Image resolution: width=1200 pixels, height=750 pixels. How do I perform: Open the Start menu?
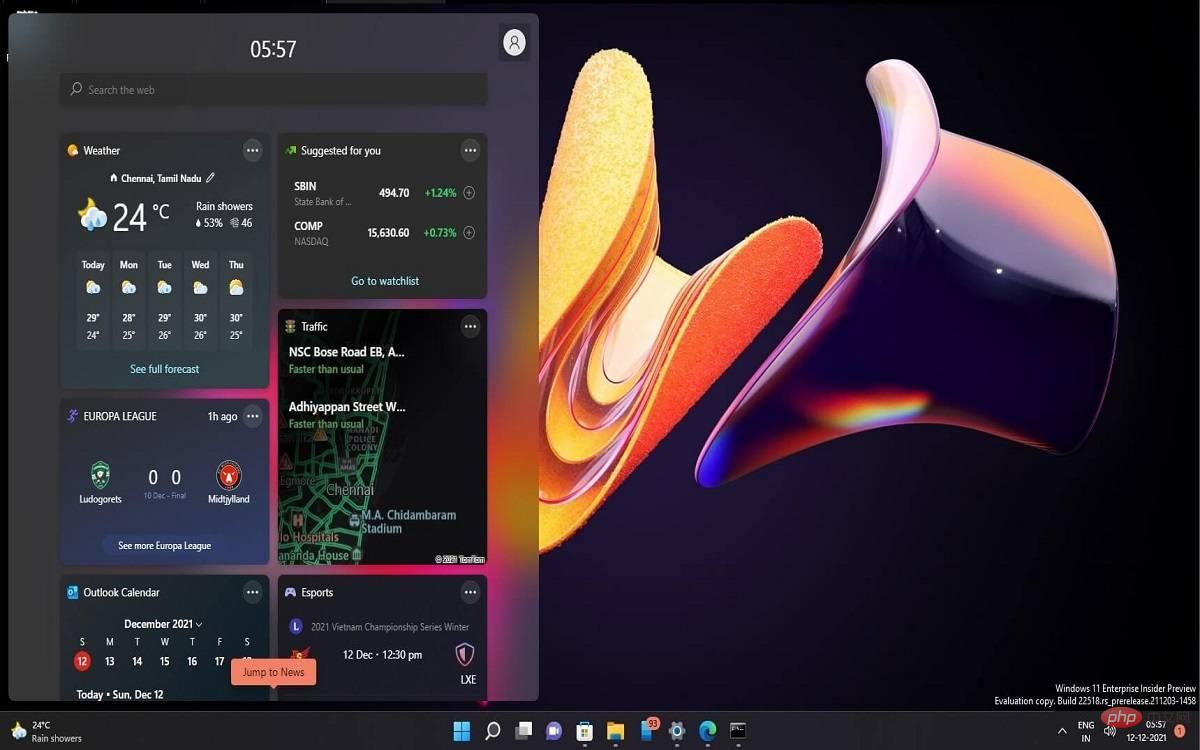(461, 731)
